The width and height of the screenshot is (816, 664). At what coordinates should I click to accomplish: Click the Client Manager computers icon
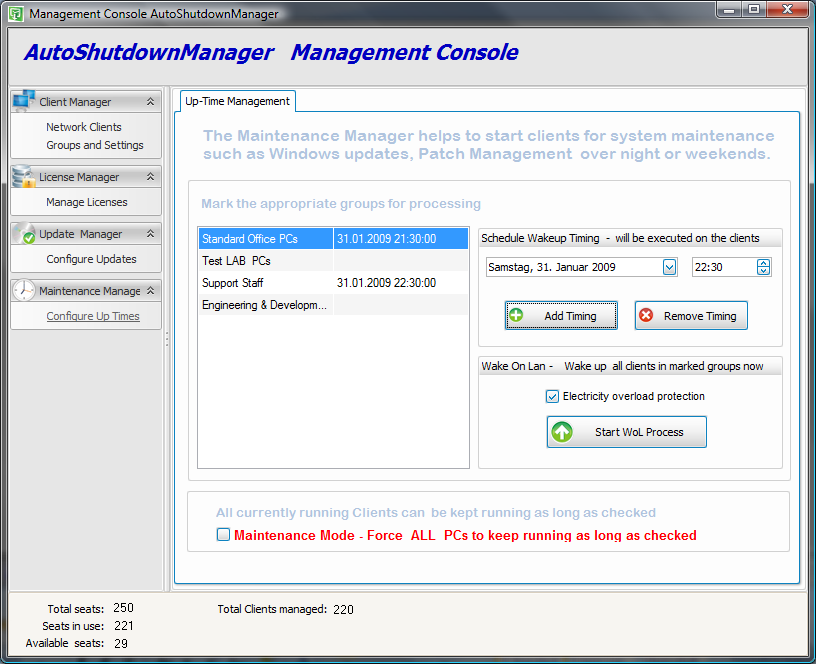click(x=23, y=100)
